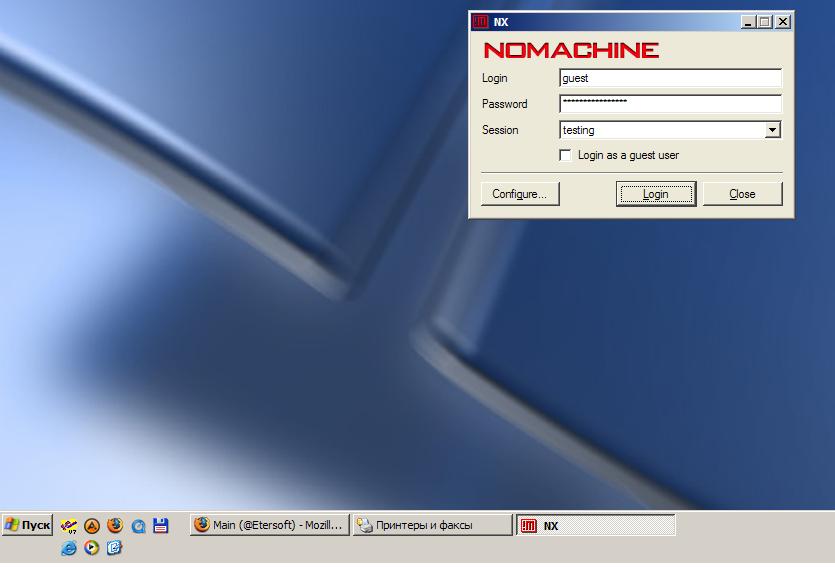835x567 pixels.
Task: Expand the Session dropdown list
Action: [772, 130]
